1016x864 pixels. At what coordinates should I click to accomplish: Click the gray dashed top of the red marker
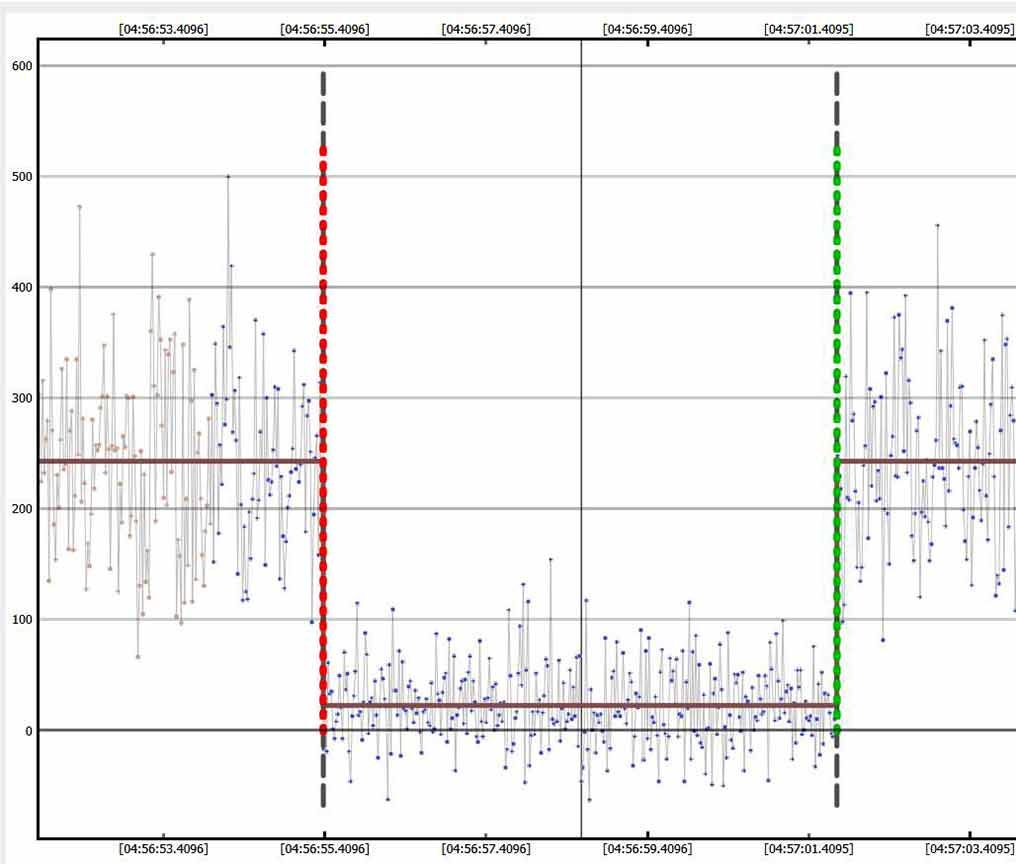323,105
